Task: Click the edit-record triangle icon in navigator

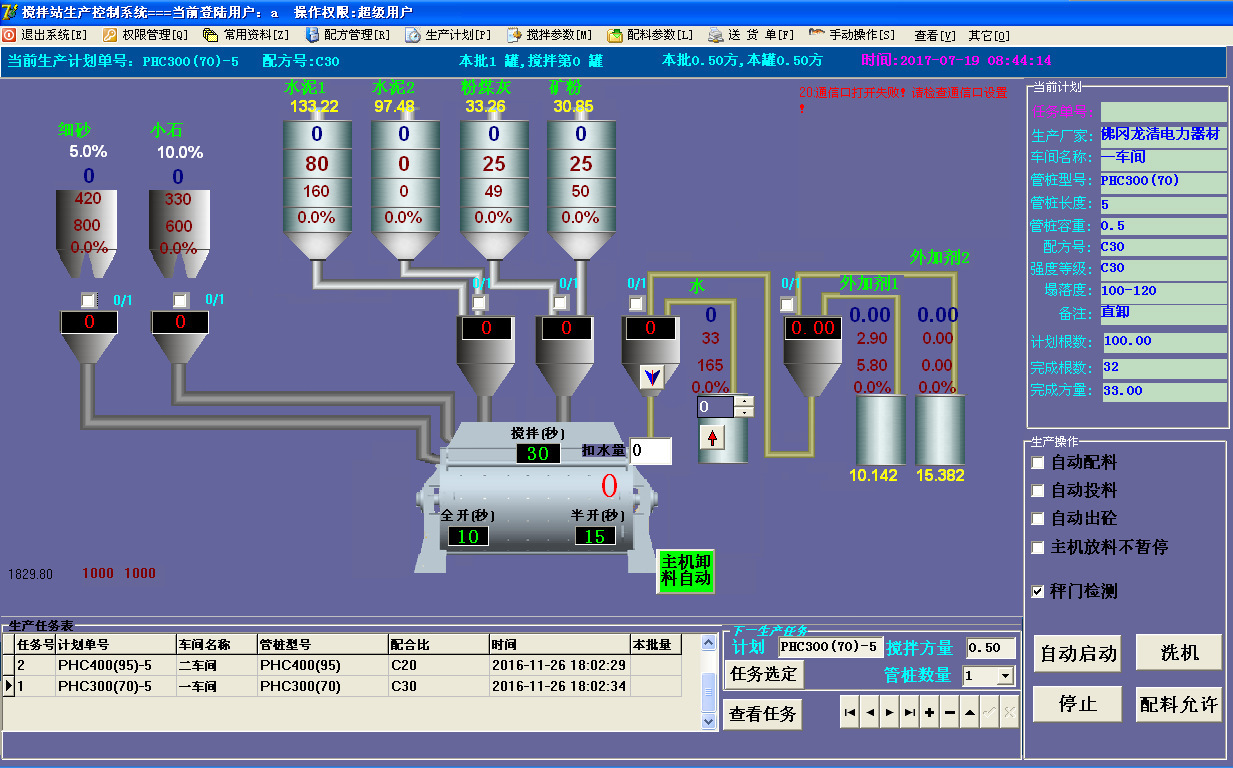Action: [x=970, y=712]
